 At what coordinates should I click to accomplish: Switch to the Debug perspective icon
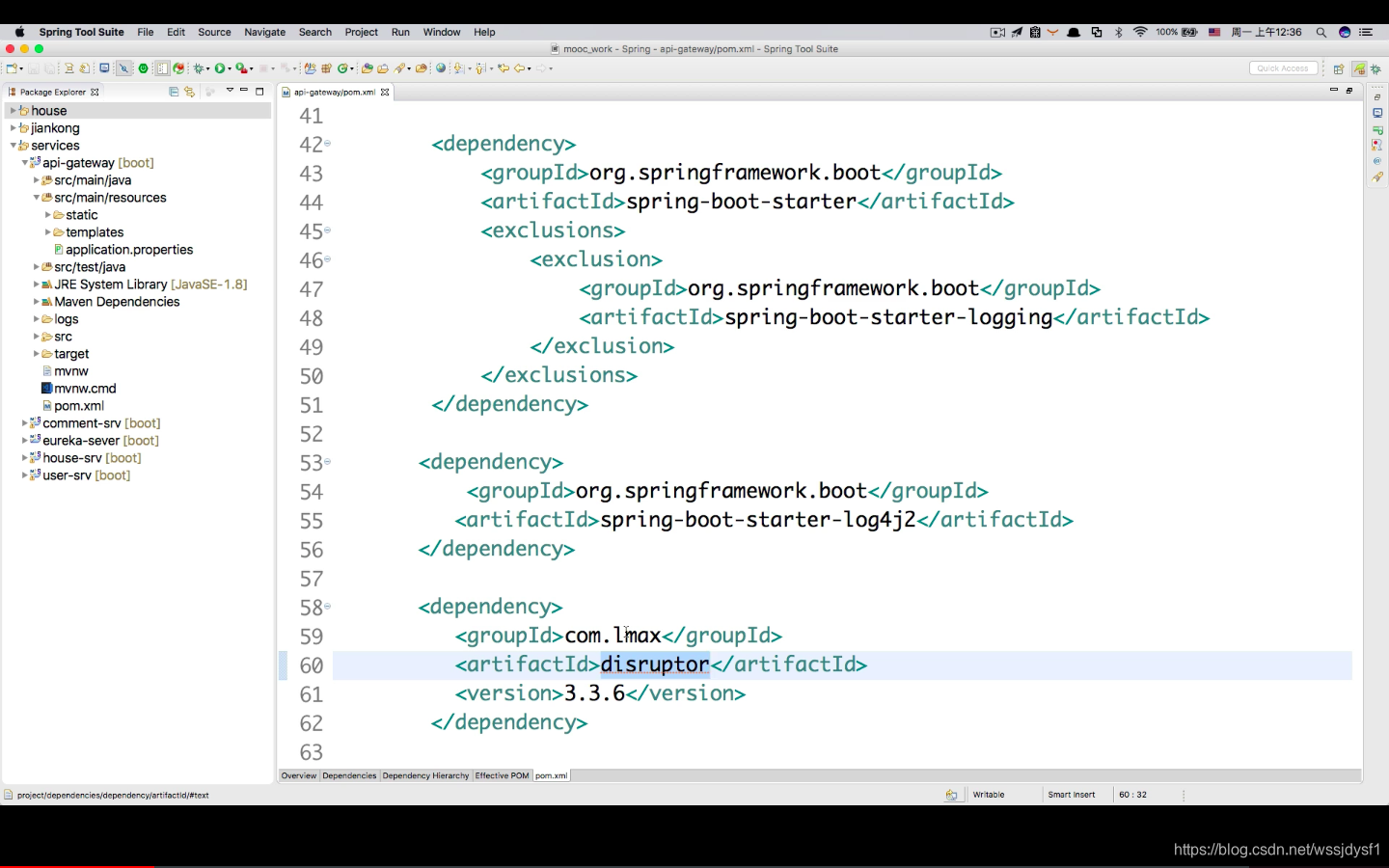coord(1375,68)
